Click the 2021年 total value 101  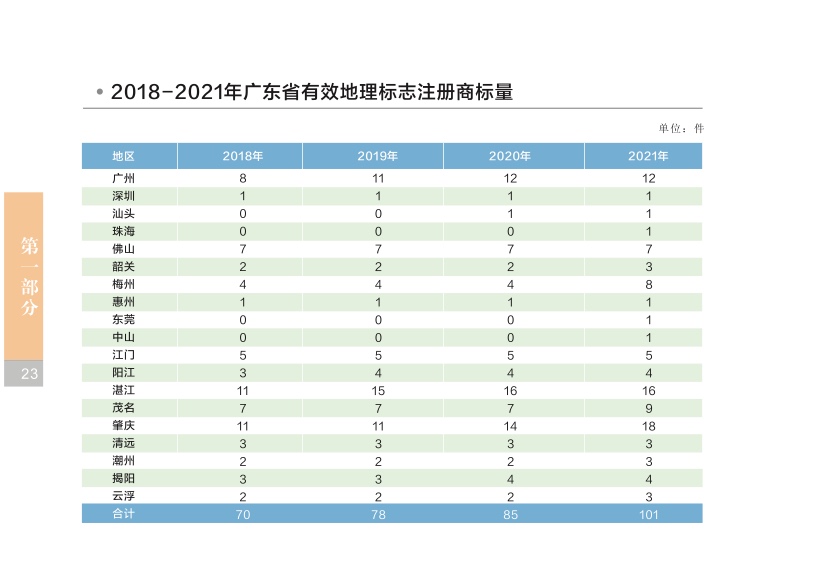648,514
